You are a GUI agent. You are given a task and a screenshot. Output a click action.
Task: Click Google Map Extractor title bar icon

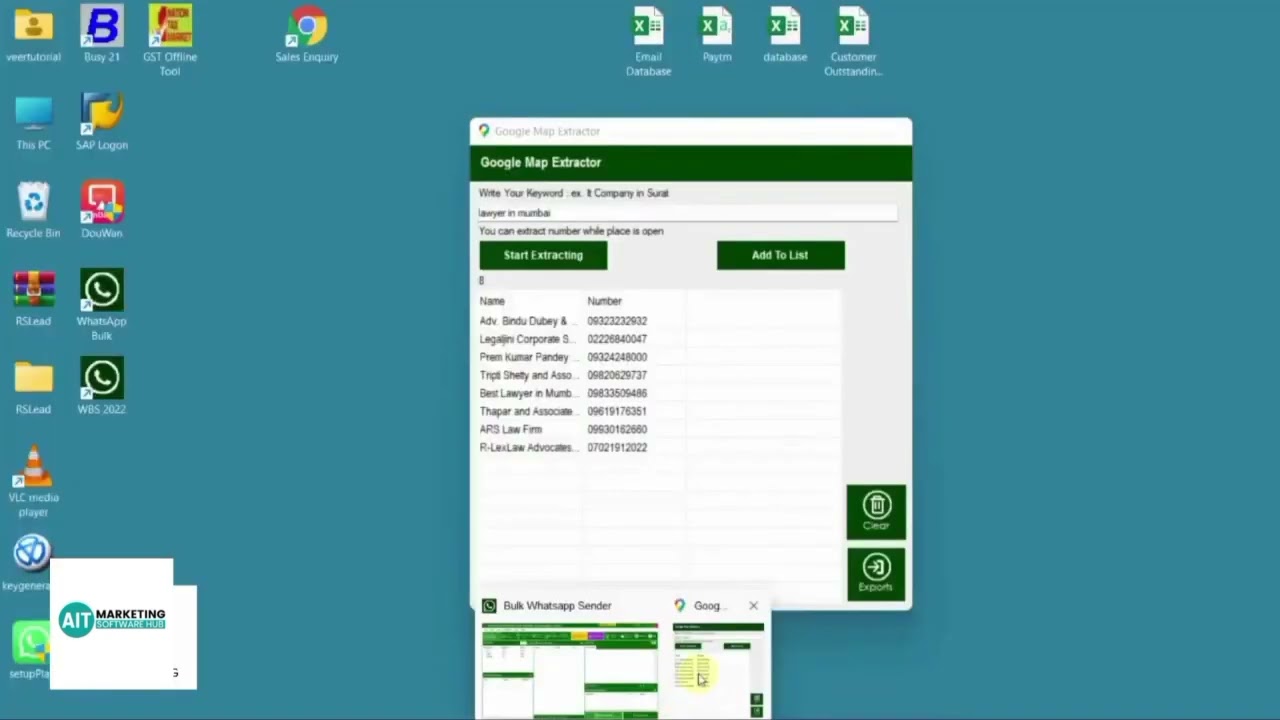coord(484,131)
